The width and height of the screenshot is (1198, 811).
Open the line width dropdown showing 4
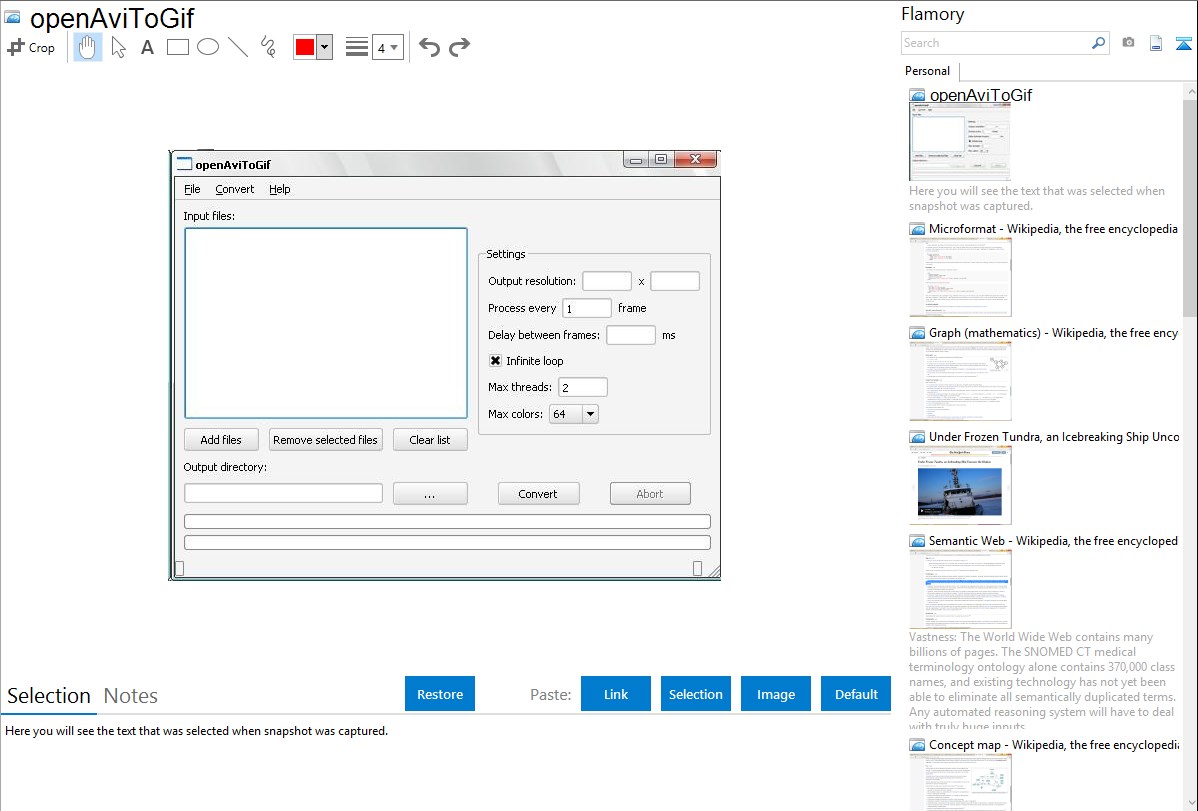(x=388, y=47)
